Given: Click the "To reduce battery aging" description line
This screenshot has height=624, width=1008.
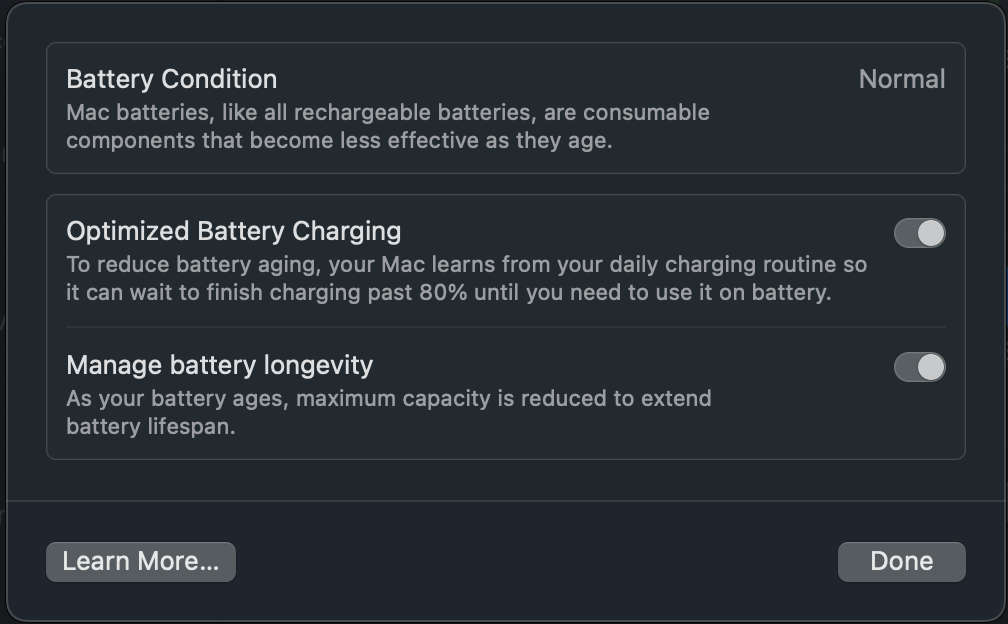Looking at the screenshot, I should click(x=466, y=265).
